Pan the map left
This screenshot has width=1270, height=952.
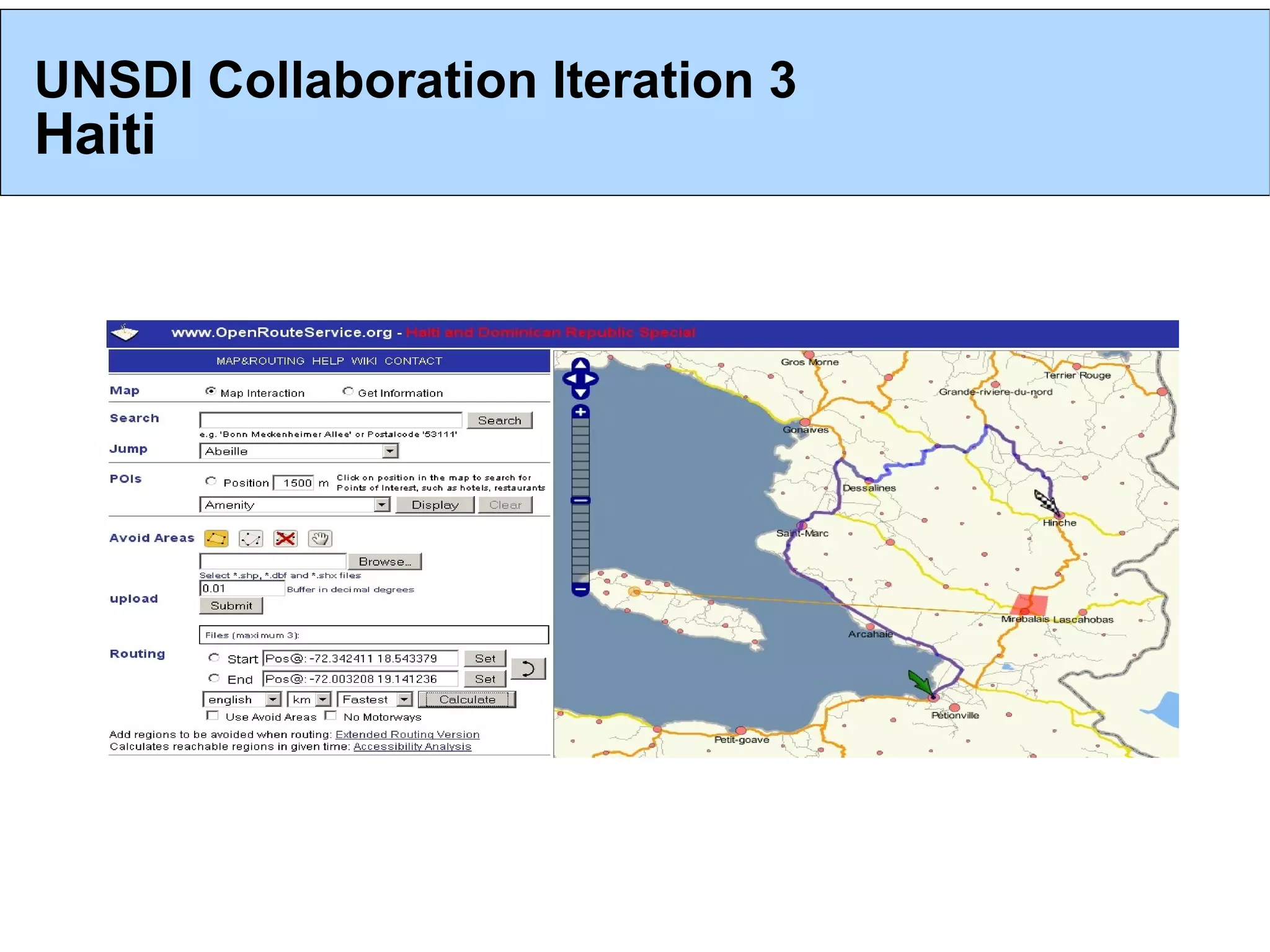(x=569, y=378)
